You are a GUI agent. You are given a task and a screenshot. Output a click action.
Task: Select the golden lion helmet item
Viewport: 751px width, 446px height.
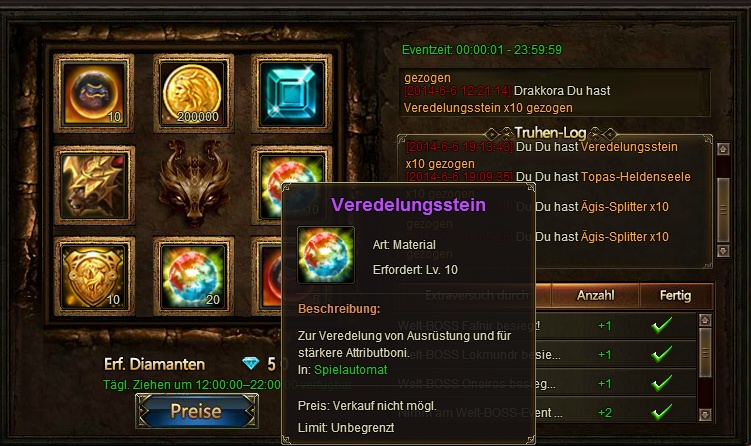click(x=94, y=185)
